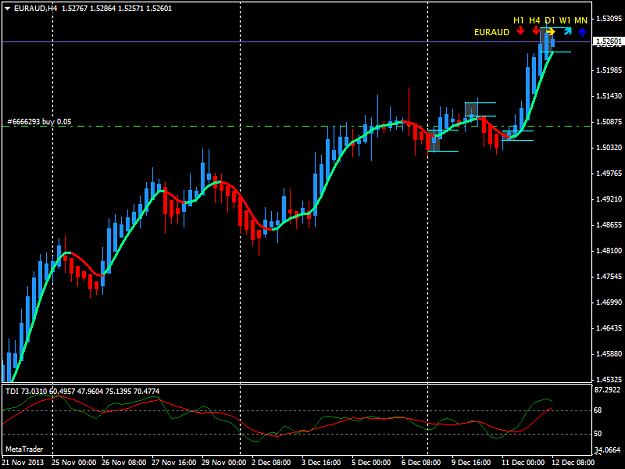Click price scale value 1.50875
The image size is (625, 469).
point(609,122)
